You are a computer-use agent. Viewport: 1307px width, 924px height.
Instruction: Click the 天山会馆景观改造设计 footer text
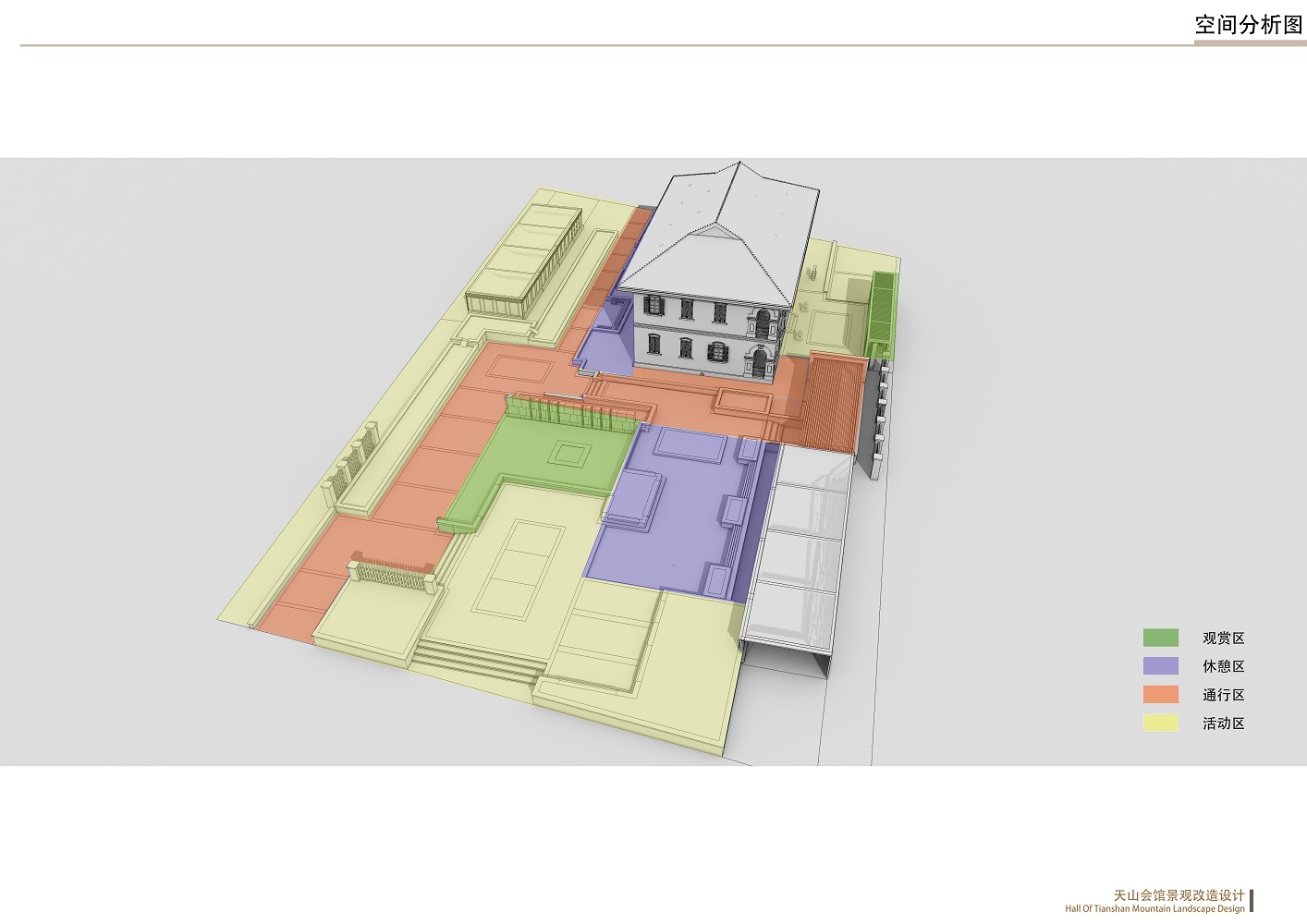(x=1179, y=895)
